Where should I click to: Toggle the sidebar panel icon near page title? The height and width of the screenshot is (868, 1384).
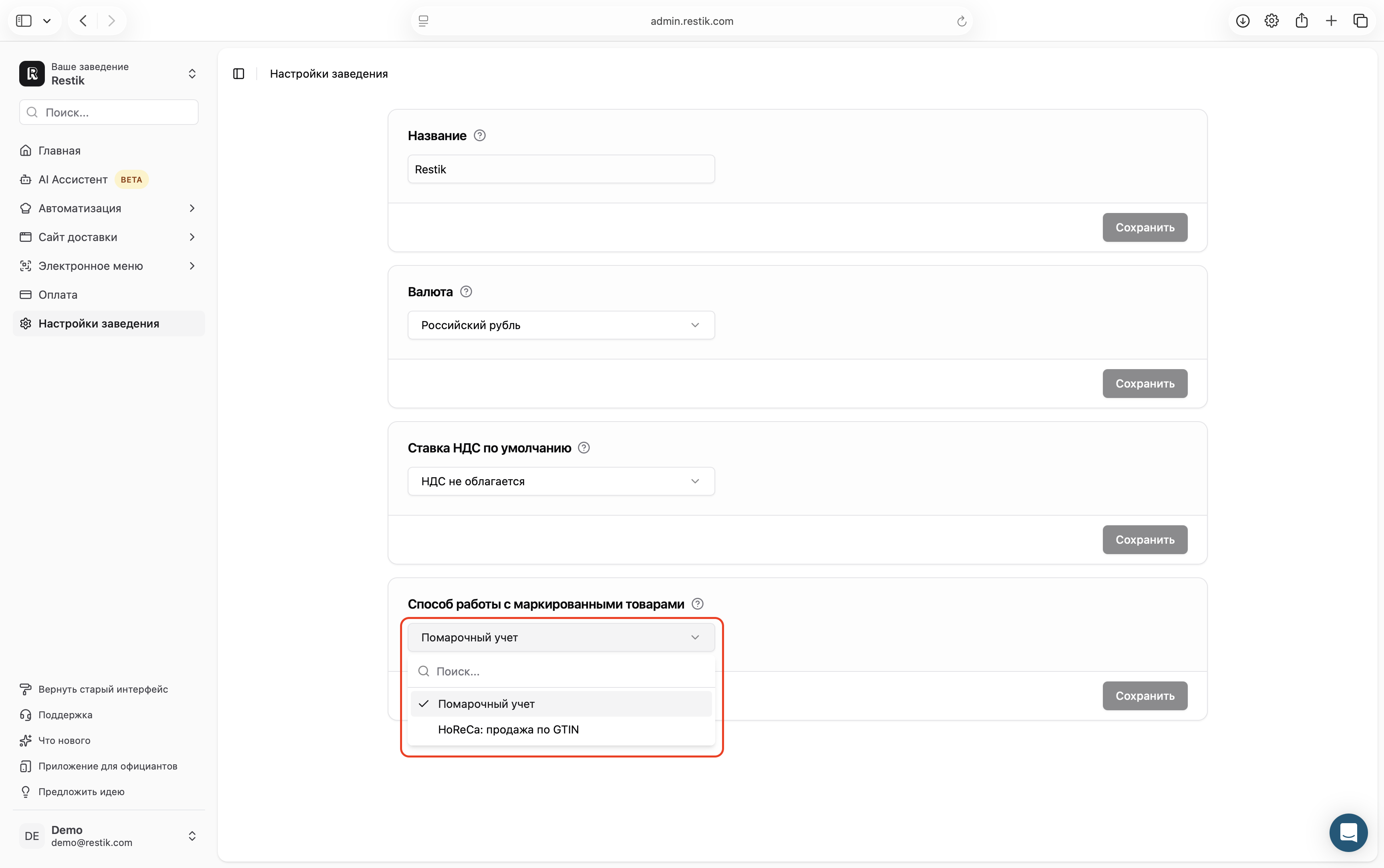point(239,74)
